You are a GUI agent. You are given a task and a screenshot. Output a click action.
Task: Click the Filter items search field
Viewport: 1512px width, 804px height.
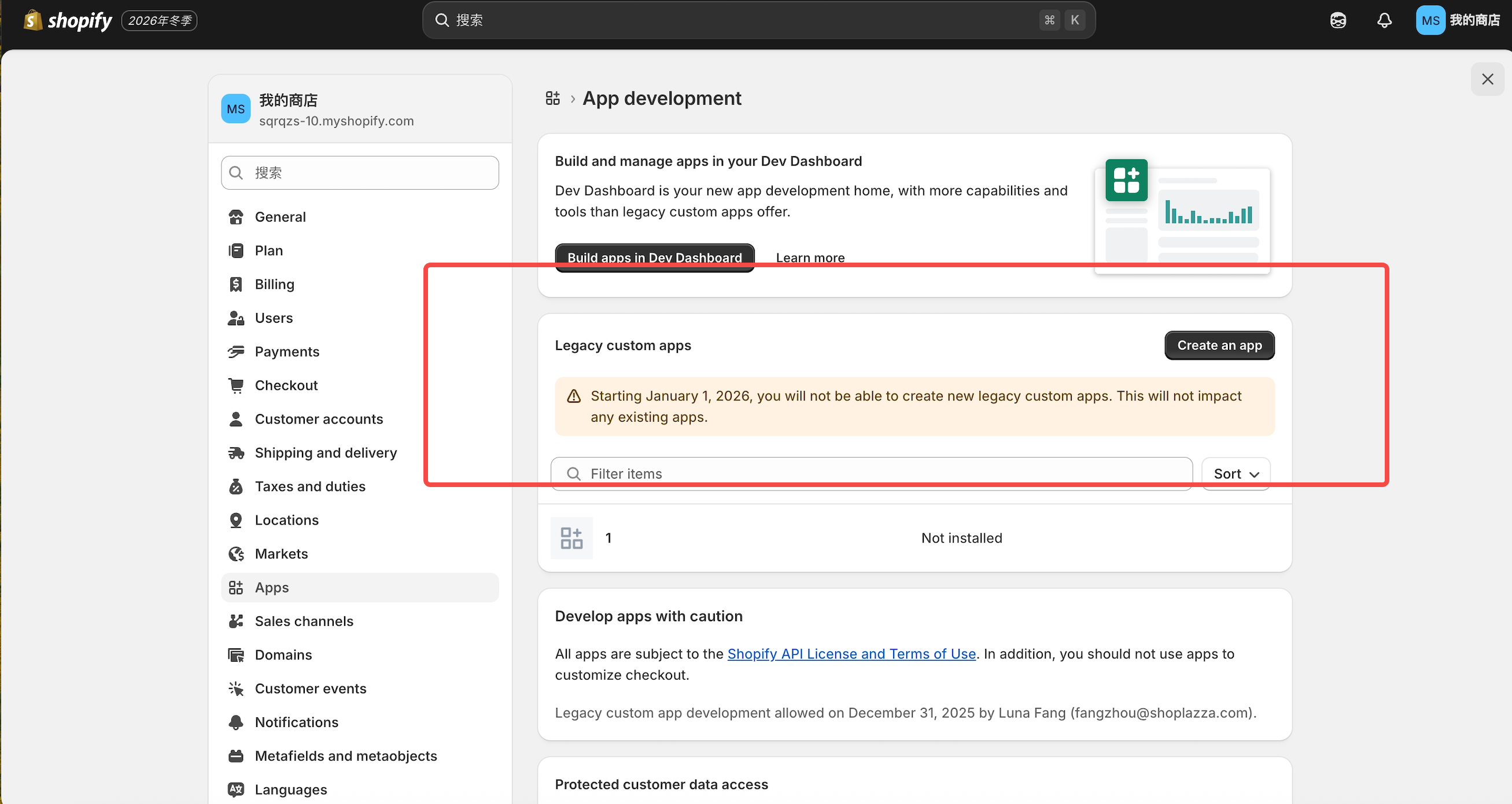(x=871, y=474)
